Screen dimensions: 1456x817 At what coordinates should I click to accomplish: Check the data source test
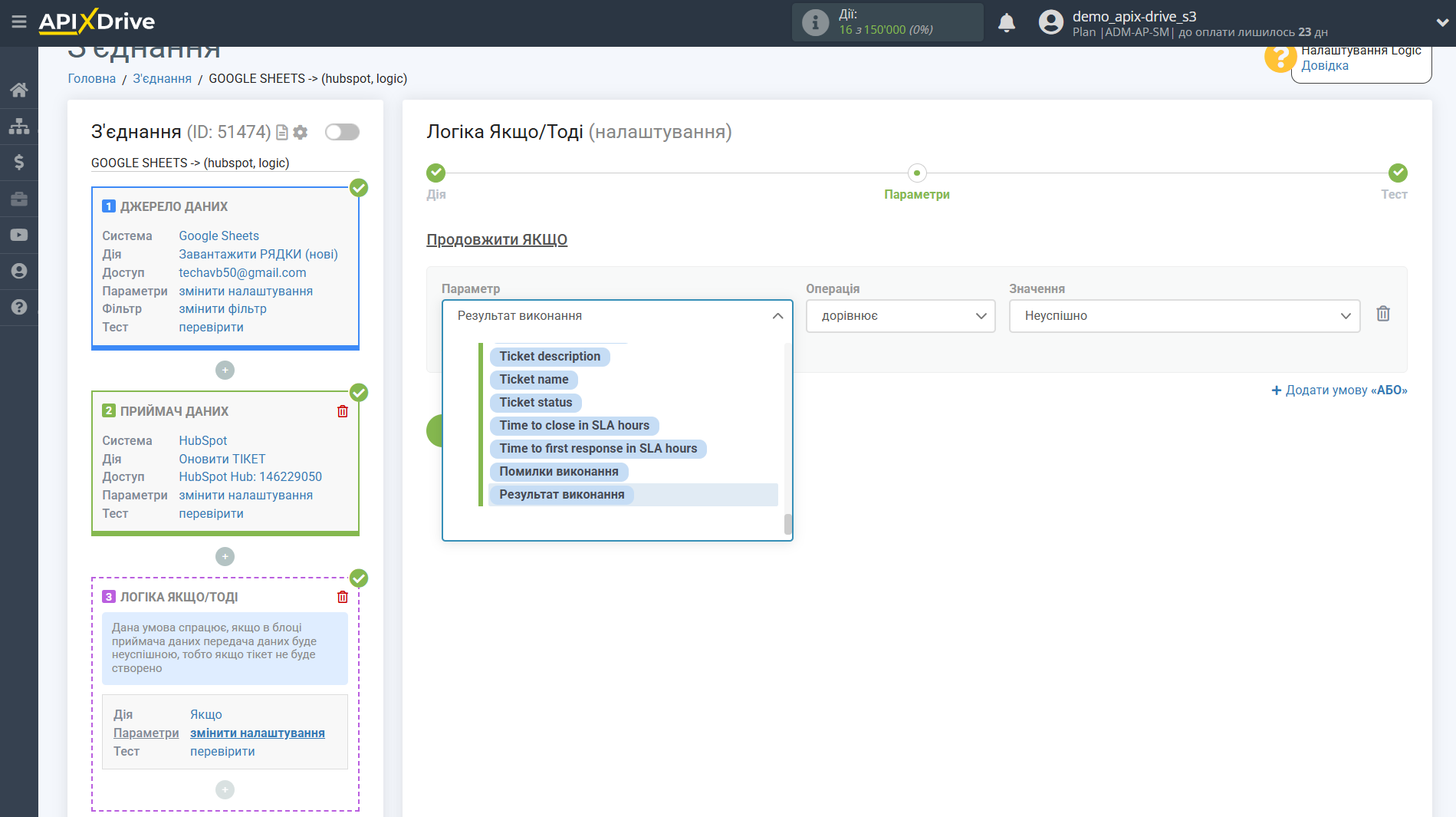pos(211,328)
